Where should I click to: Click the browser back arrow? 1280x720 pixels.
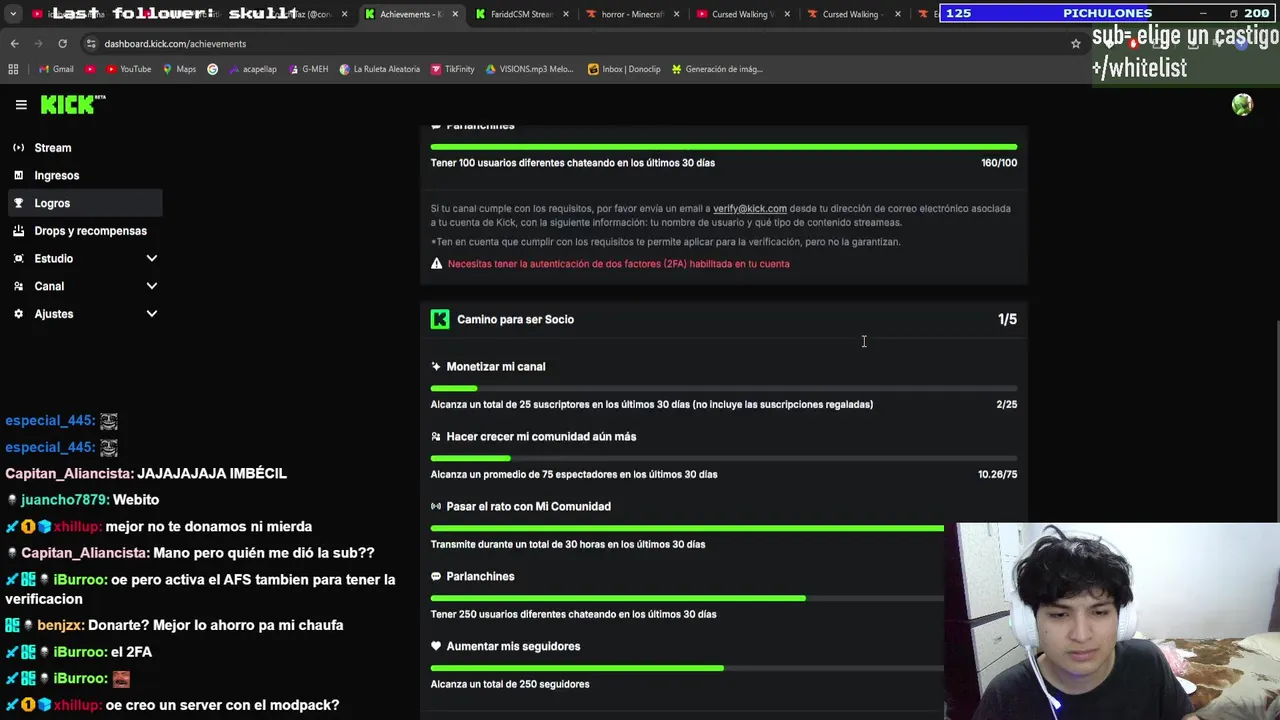[15, 44]
